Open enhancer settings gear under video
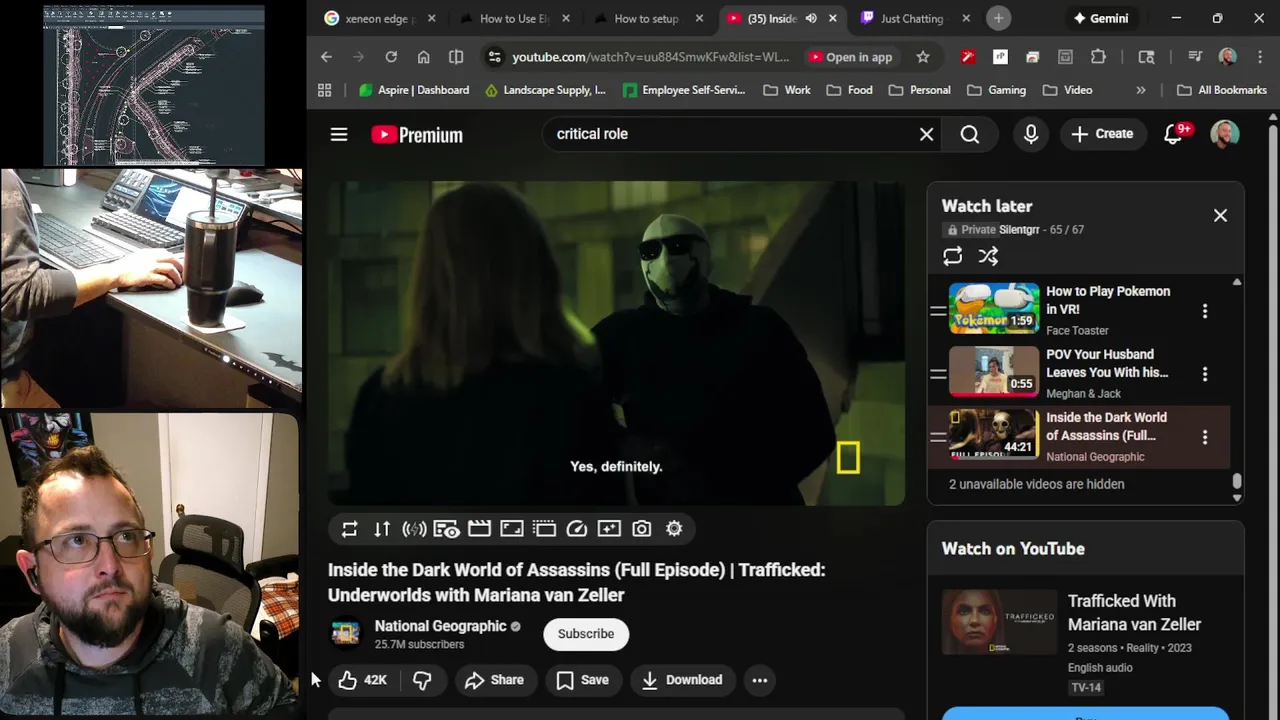Screen dimensions: 1280x720 (x=674, y=529)
